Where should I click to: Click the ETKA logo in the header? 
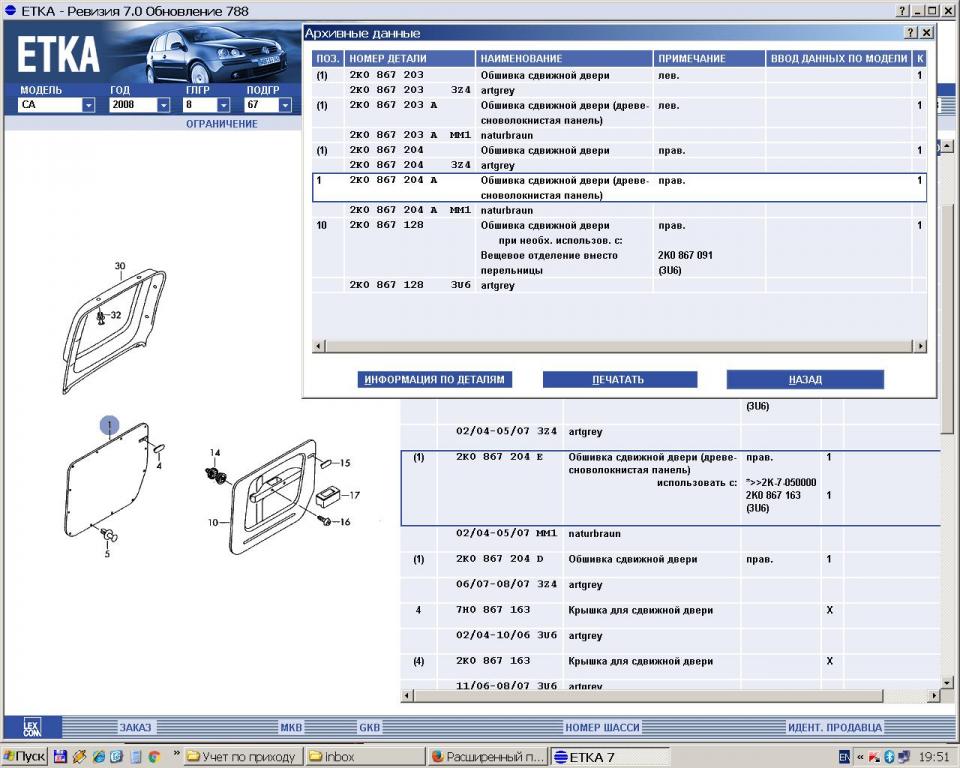pyautogui.click(x=58, y=55)
